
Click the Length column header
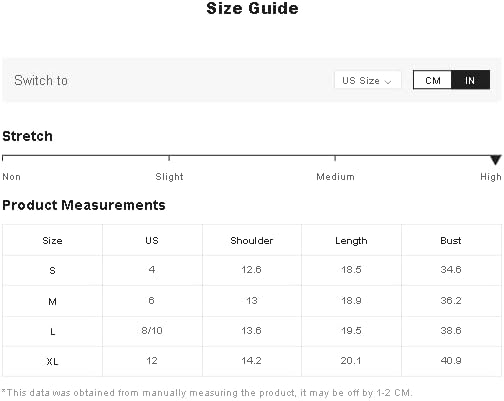coord(351,240)
